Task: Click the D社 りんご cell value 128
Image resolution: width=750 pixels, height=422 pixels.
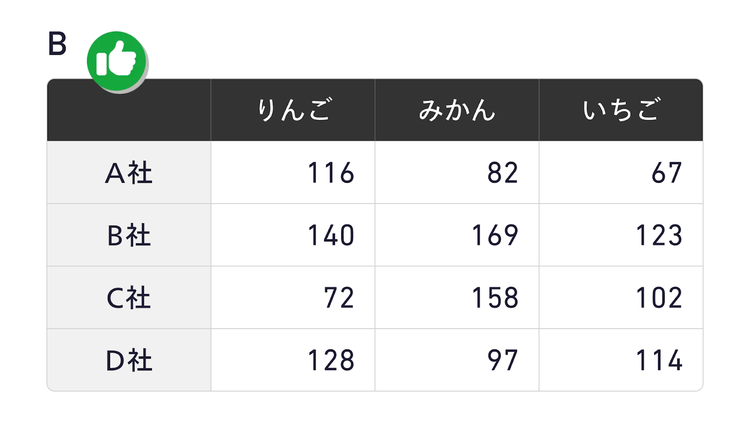Action: point(330,360)
